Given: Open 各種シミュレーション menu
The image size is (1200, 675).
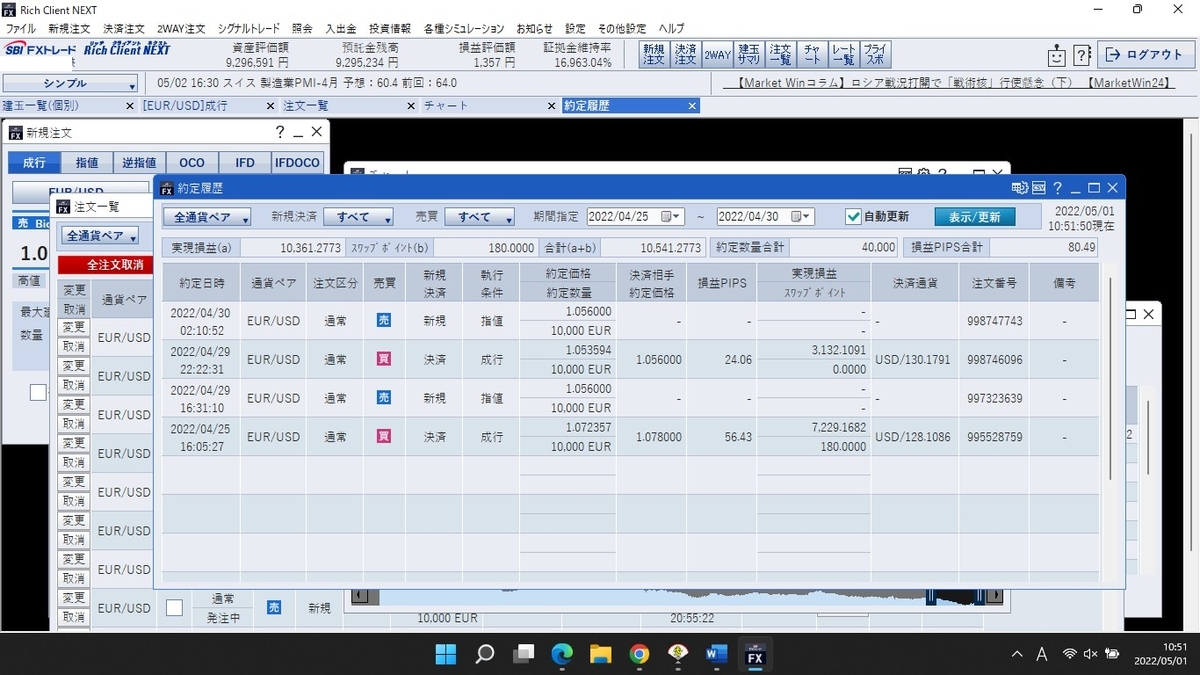Looking at the screenshot, I should [463, 29].
